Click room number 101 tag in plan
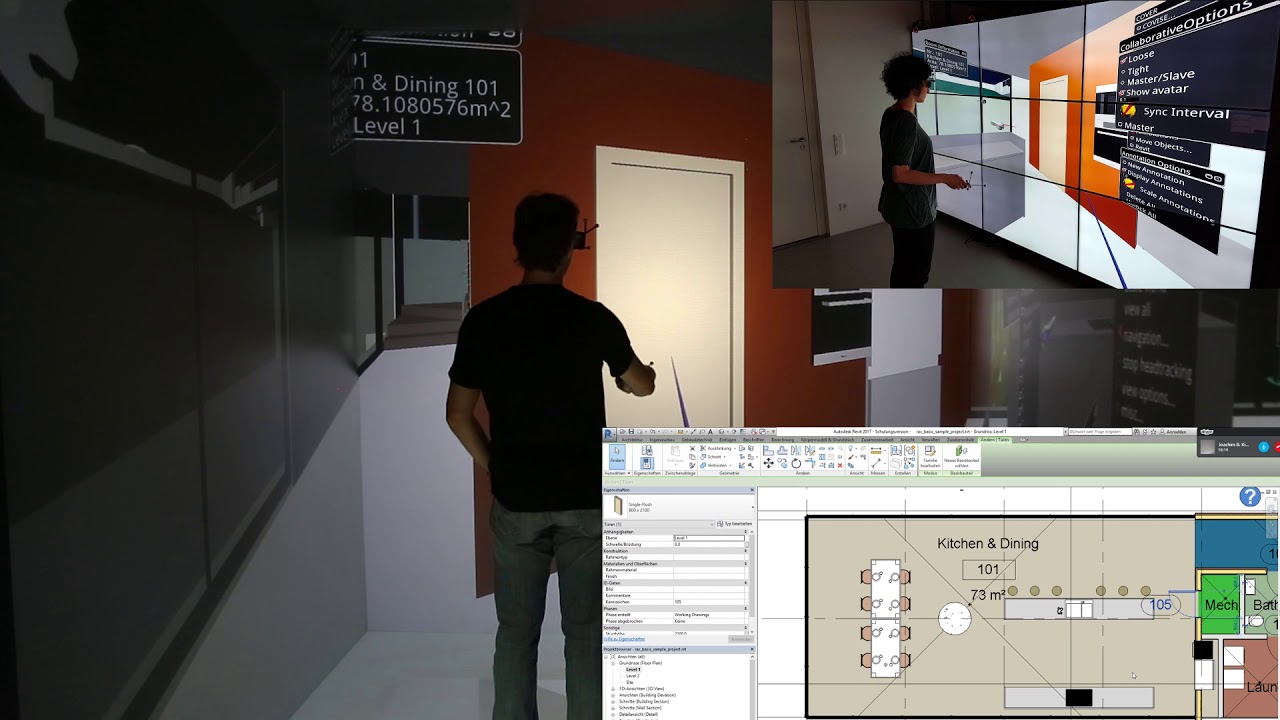The image size is (1280, 720). click(x=988, y=570)
